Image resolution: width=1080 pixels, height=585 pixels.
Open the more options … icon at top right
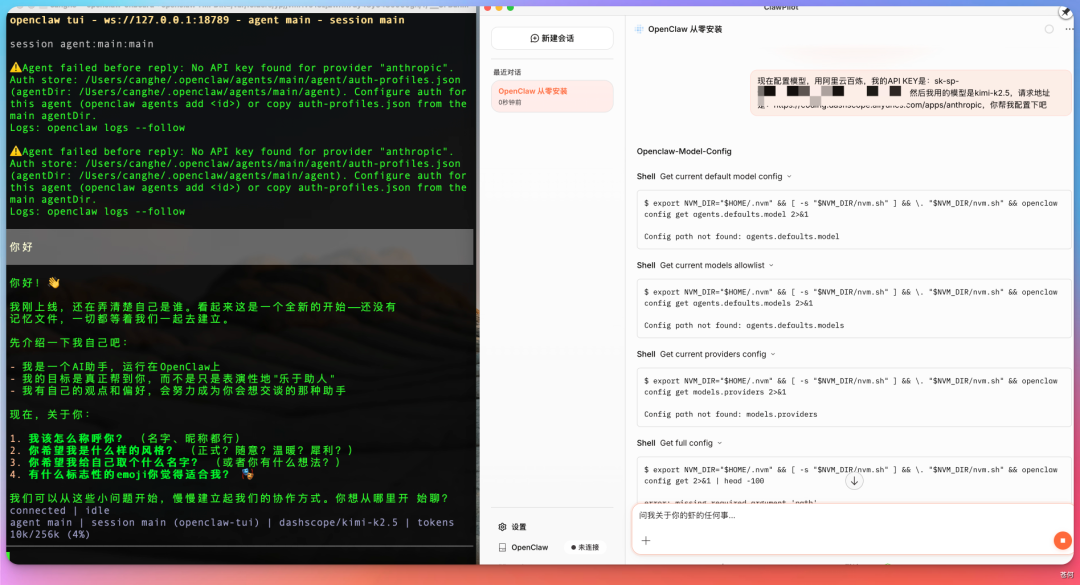coord(1068,28)
